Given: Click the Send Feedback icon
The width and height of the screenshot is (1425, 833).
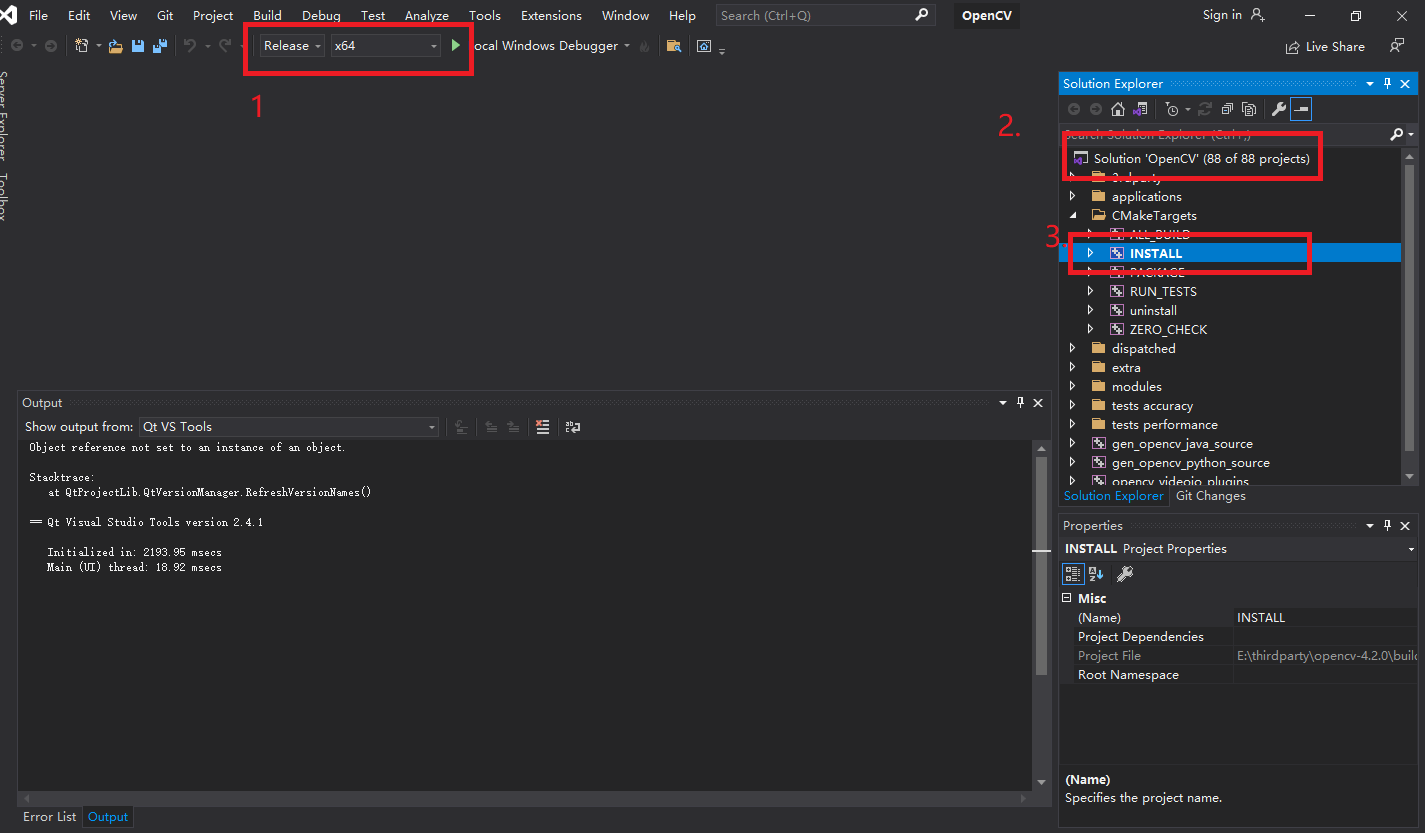Looking at the screenshot, I should click(1397, 46).
